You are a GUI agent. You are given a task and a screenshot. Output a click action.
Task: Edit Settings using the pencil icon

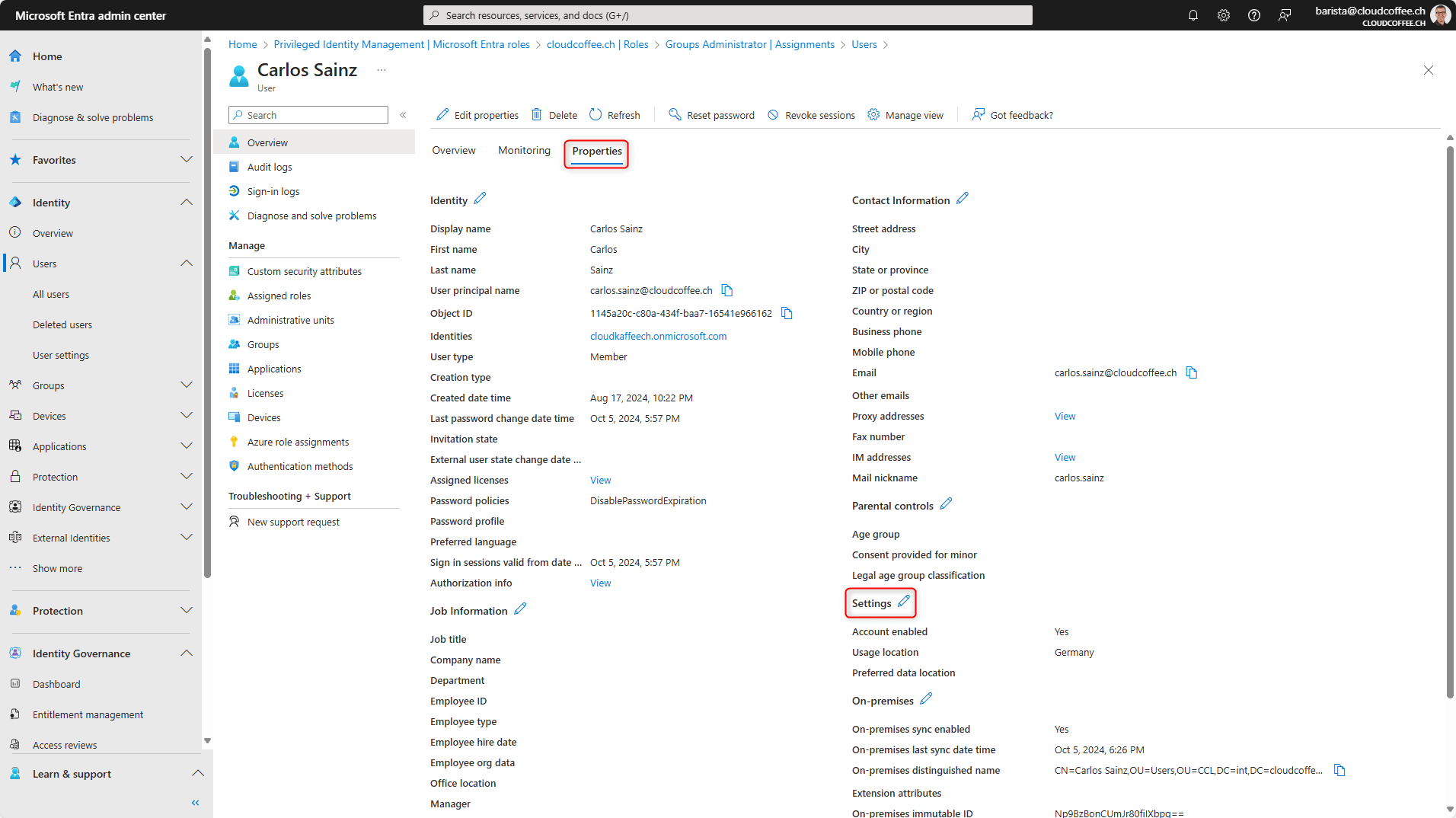[903, 601]
